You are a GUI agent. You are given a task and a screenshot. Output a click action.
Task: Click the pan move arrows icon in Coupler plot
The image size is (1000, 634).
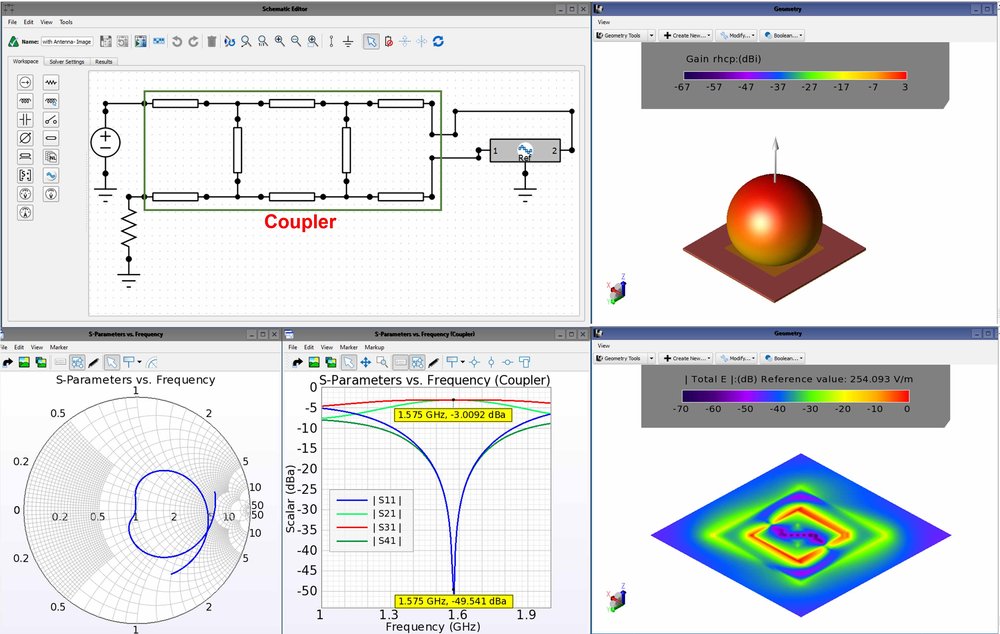pyautogui.click(x=365, y=362)
